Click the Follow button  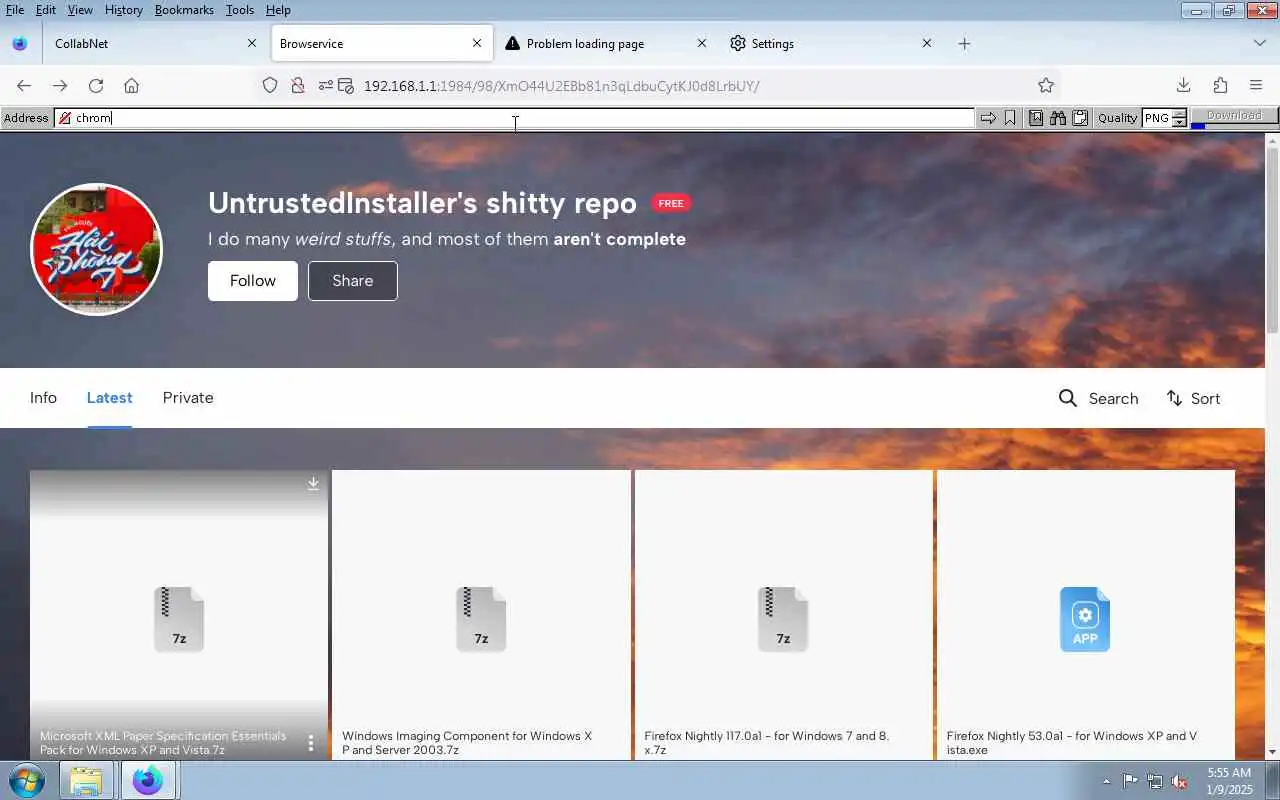[x=253, y=281]
